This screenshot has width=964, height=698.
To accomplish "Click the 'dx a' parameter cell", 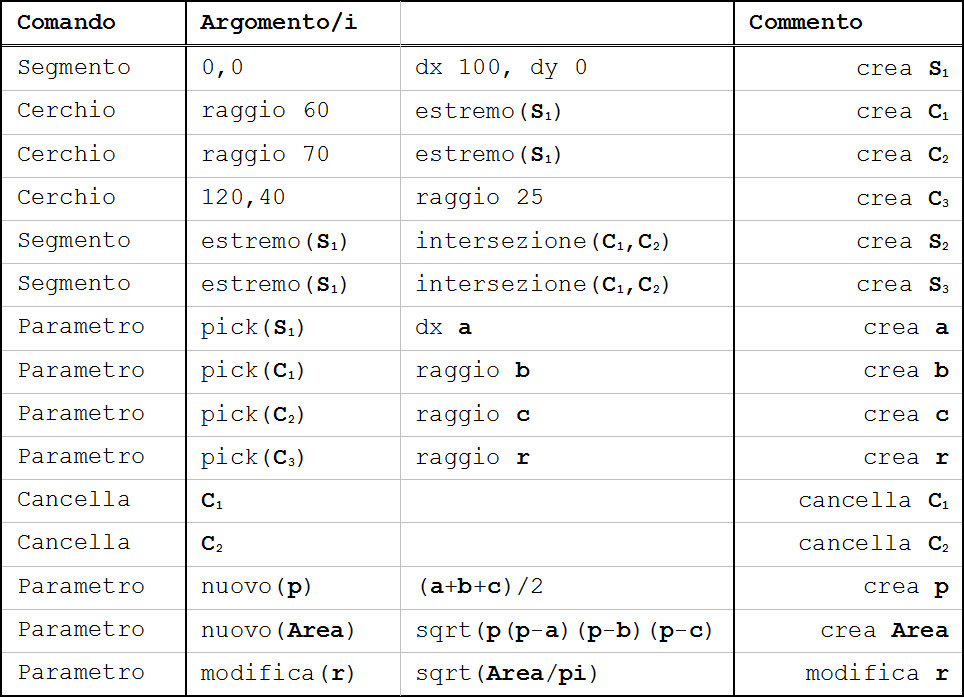I will pos(443,327).
